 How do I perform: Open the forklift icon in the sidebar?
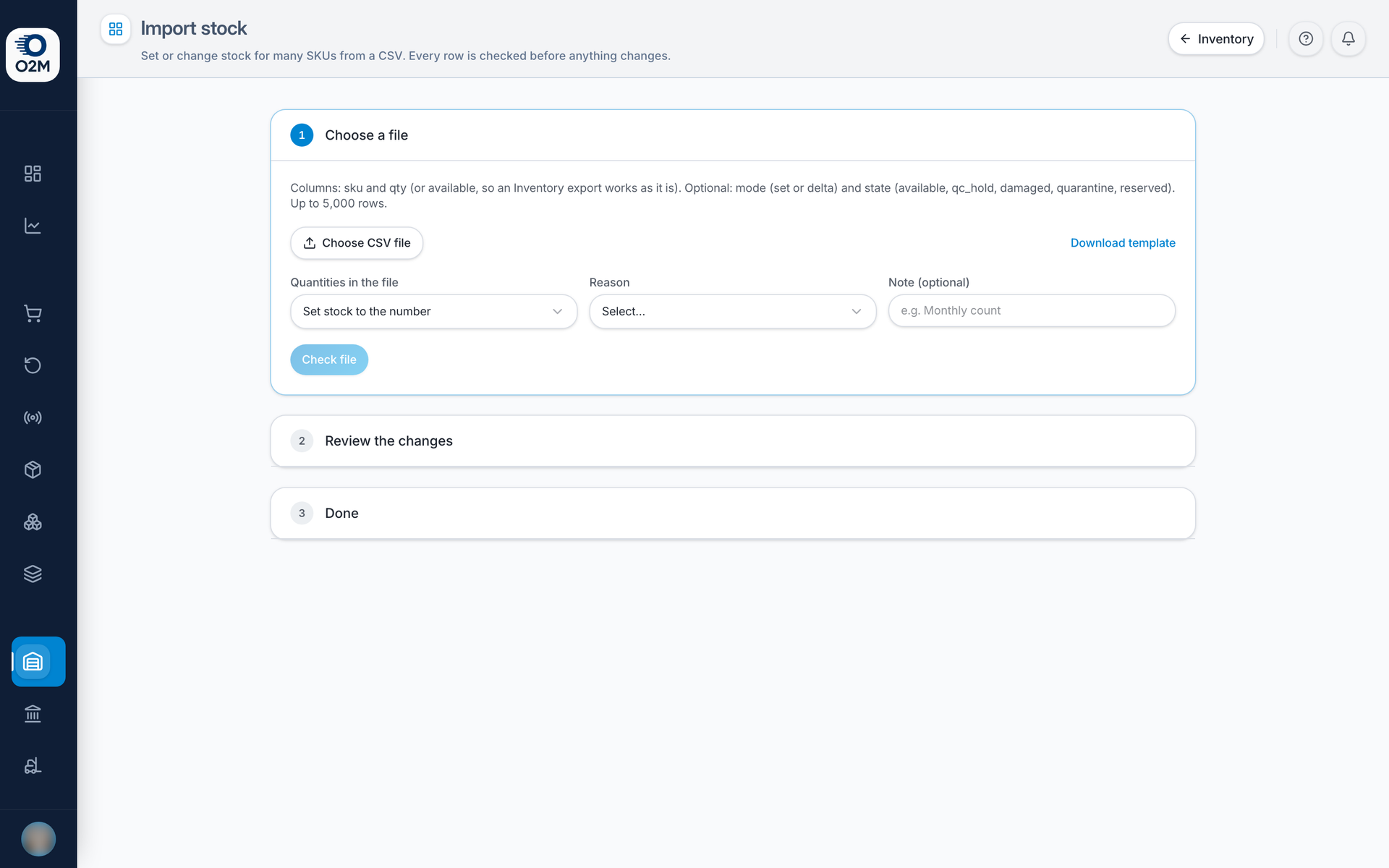33,766
